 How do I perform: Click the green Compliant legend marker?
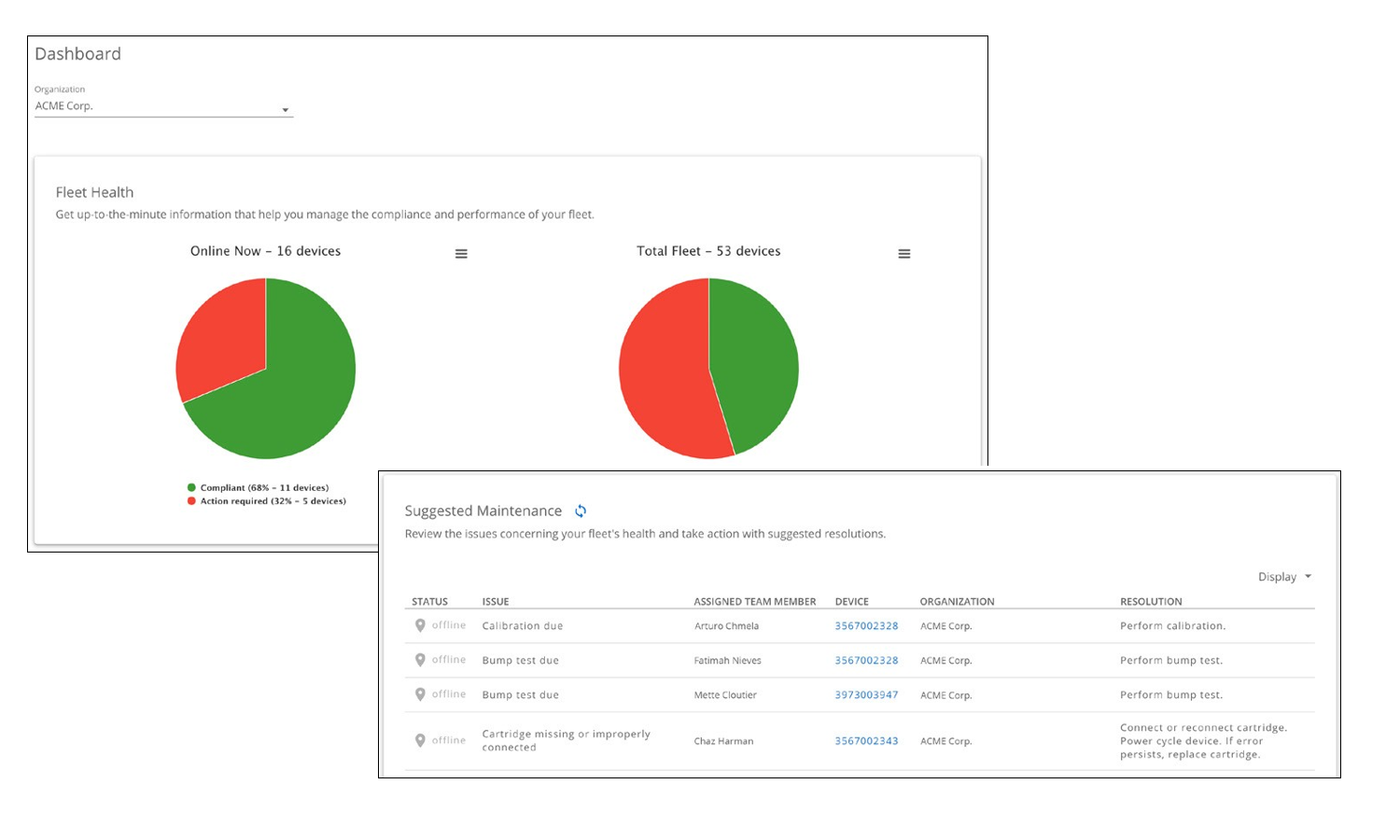click(x=191, y=486)
